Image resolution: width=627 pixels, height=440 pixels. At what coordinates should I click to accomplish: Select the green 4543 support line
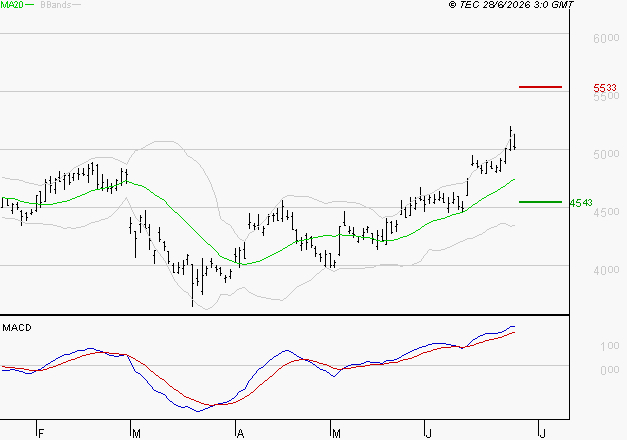point(540,202)
